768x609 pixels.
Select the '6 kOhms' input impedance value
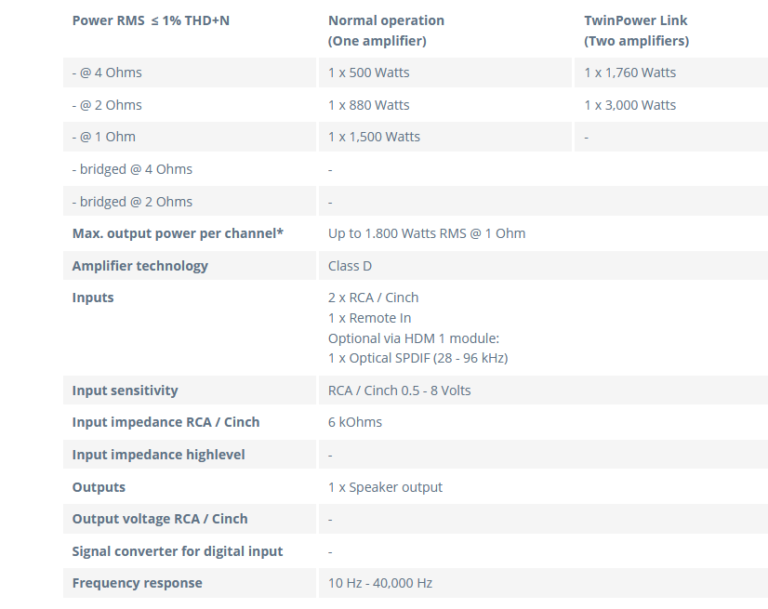pos(355,422)
